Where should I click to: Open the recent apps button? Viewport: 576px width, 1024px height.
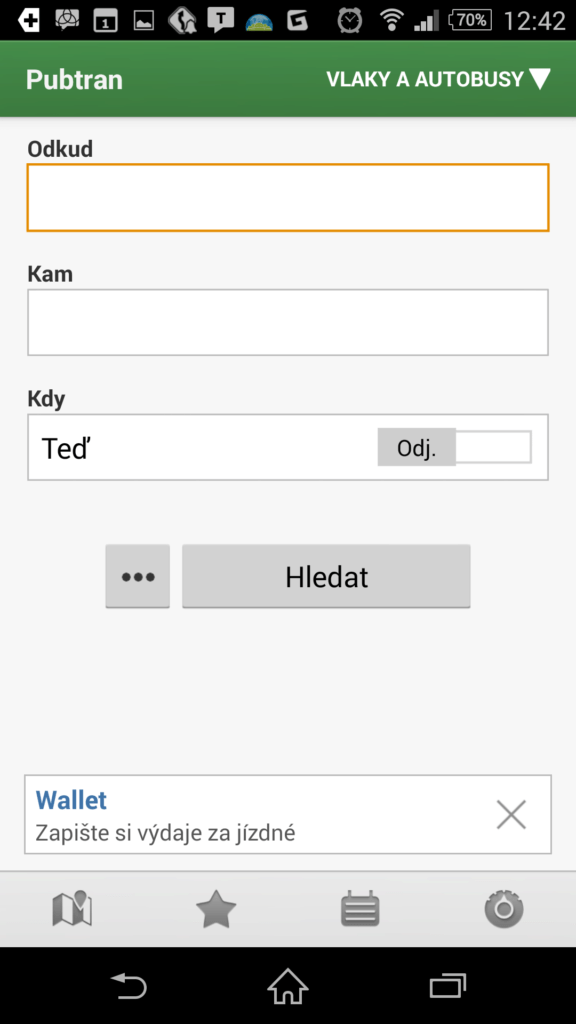[448, 985]
